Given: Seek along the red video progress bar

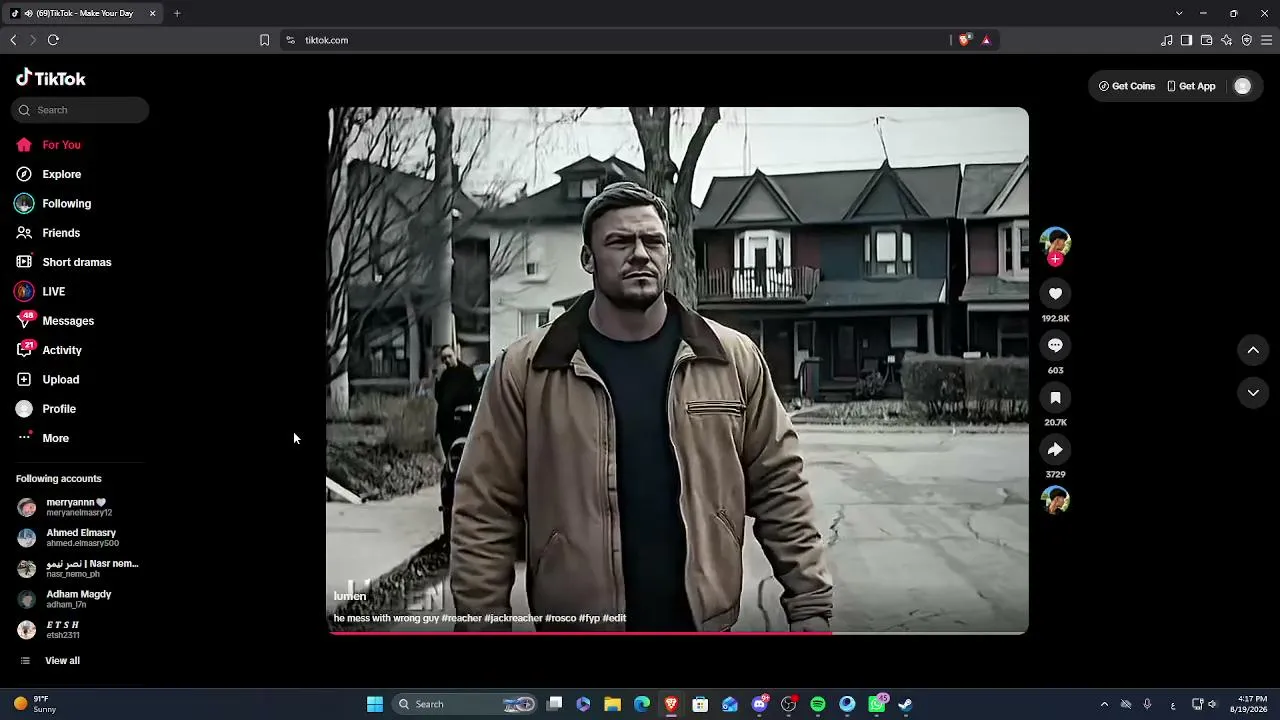Looking at the screenshot, I should pos(678,633).
